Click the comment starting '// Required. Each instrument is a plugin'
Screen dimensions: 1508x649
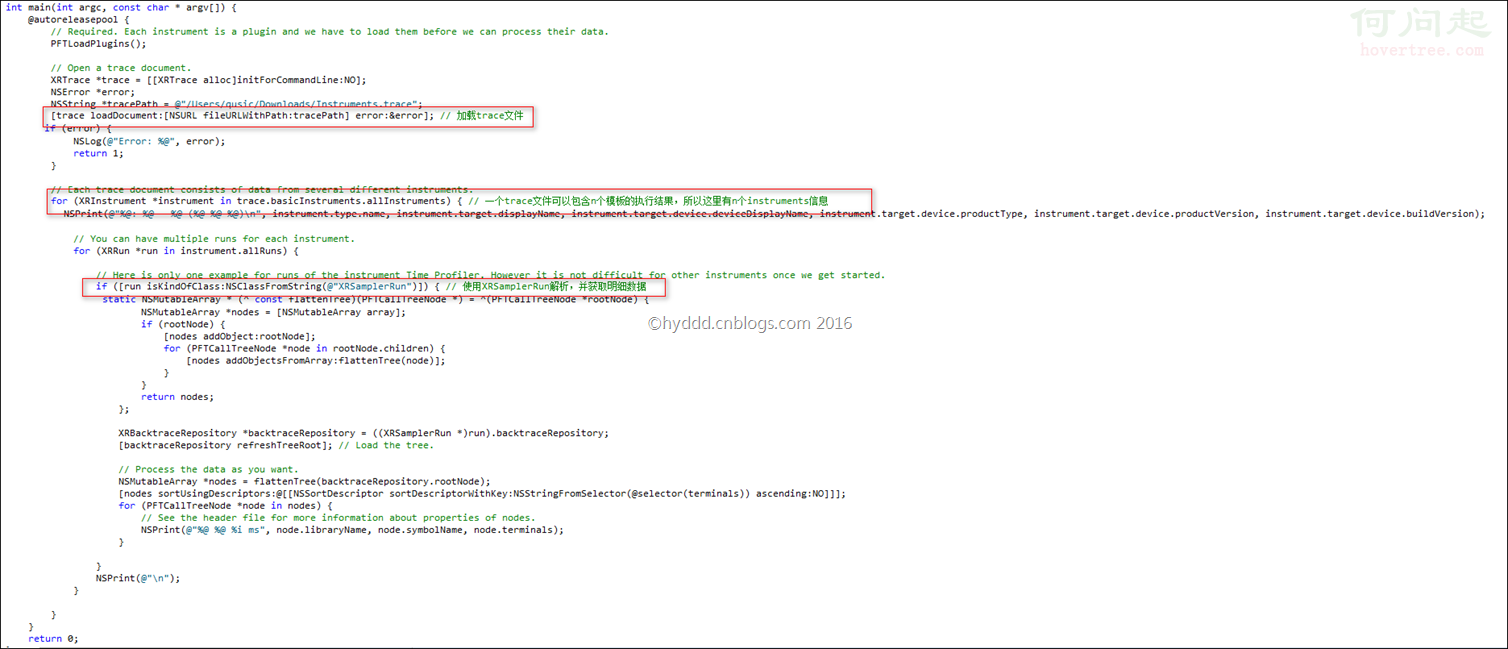click(x=329, y=31)
